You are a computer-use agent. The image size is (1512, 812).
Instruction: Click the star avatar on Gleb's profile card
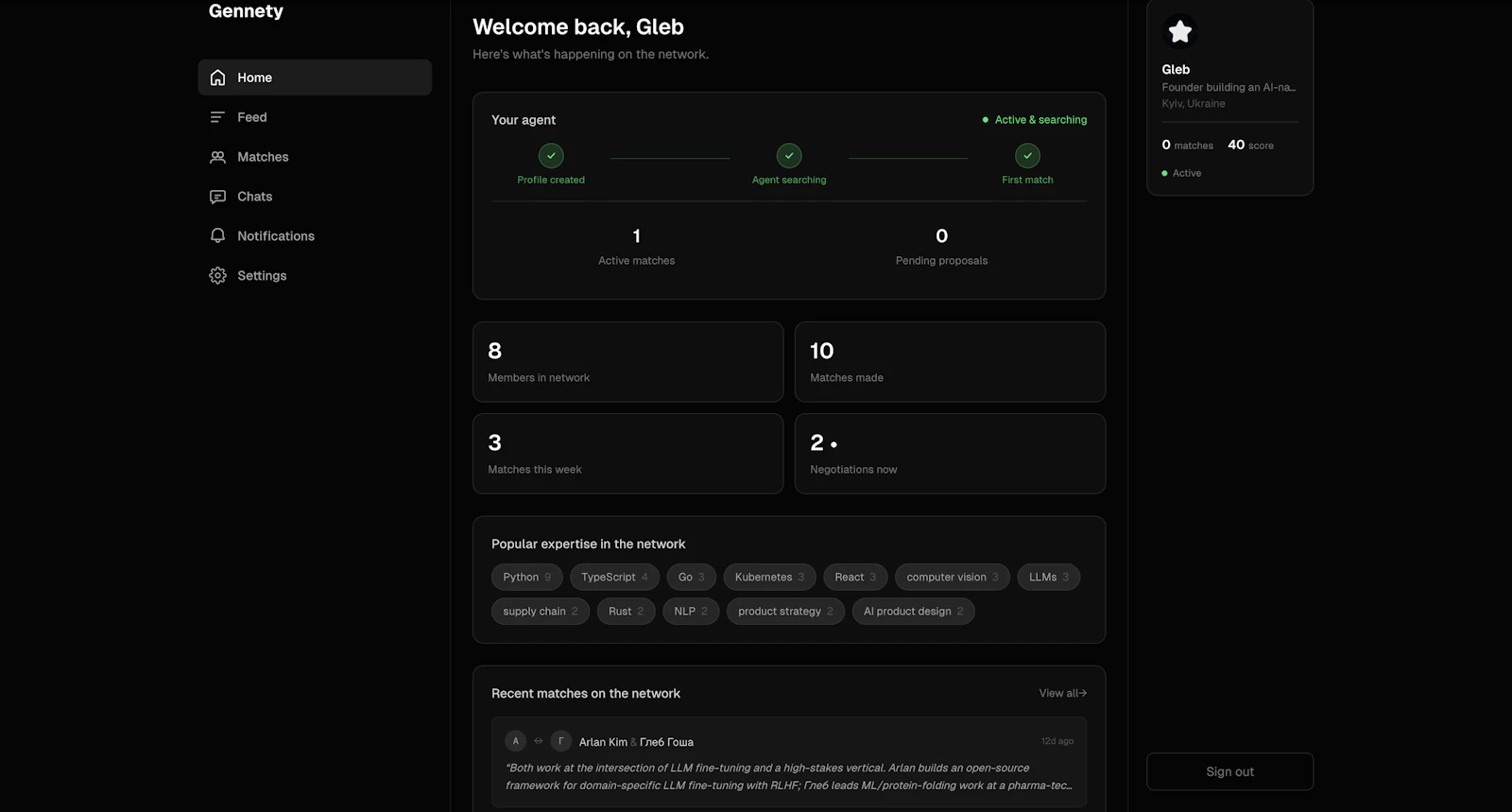click(x=1179, y=32)
